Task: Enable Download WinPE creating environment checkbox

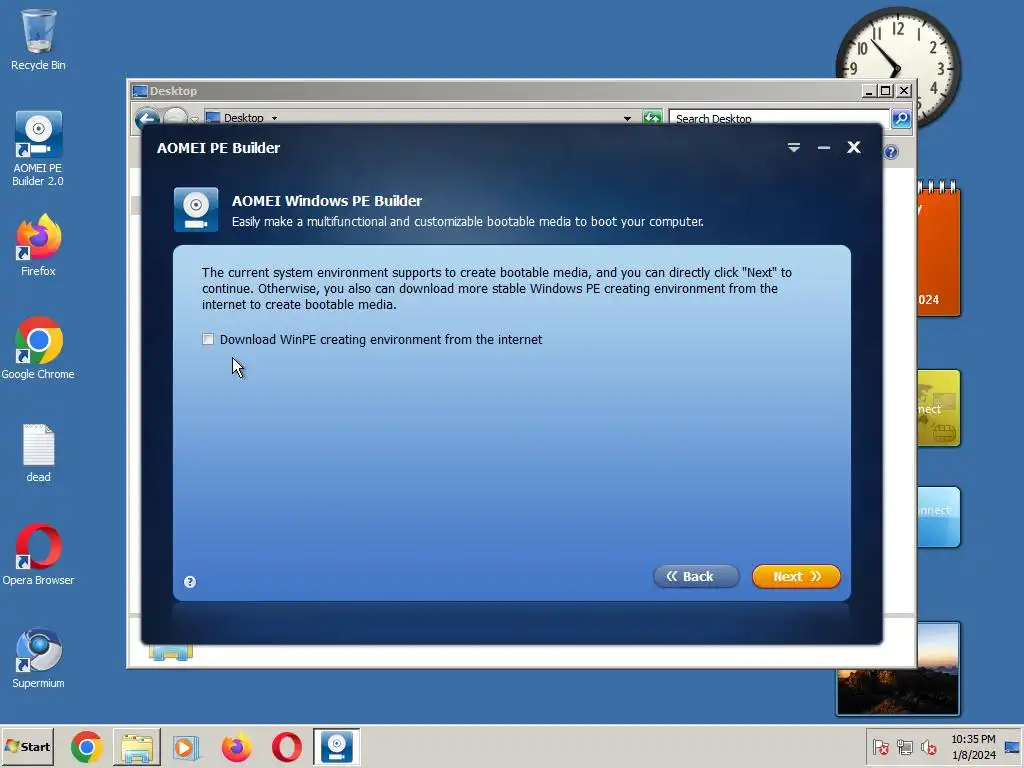Action: pyautogui.click(x=208, y=339)
